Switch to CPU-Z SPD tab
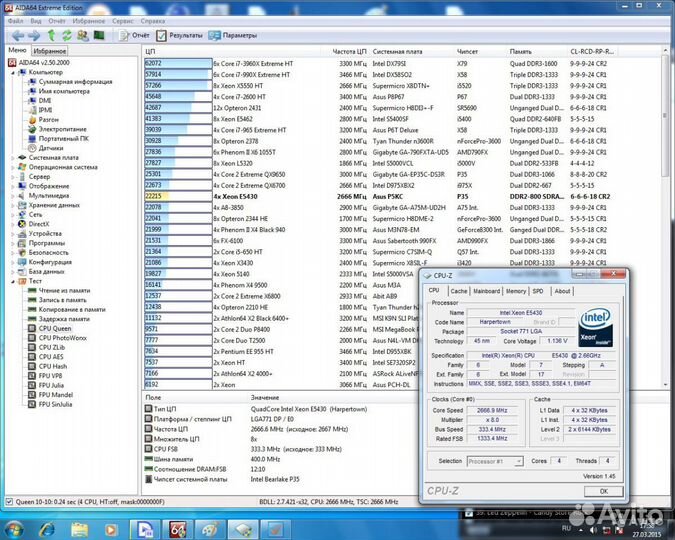 point(538,291)
